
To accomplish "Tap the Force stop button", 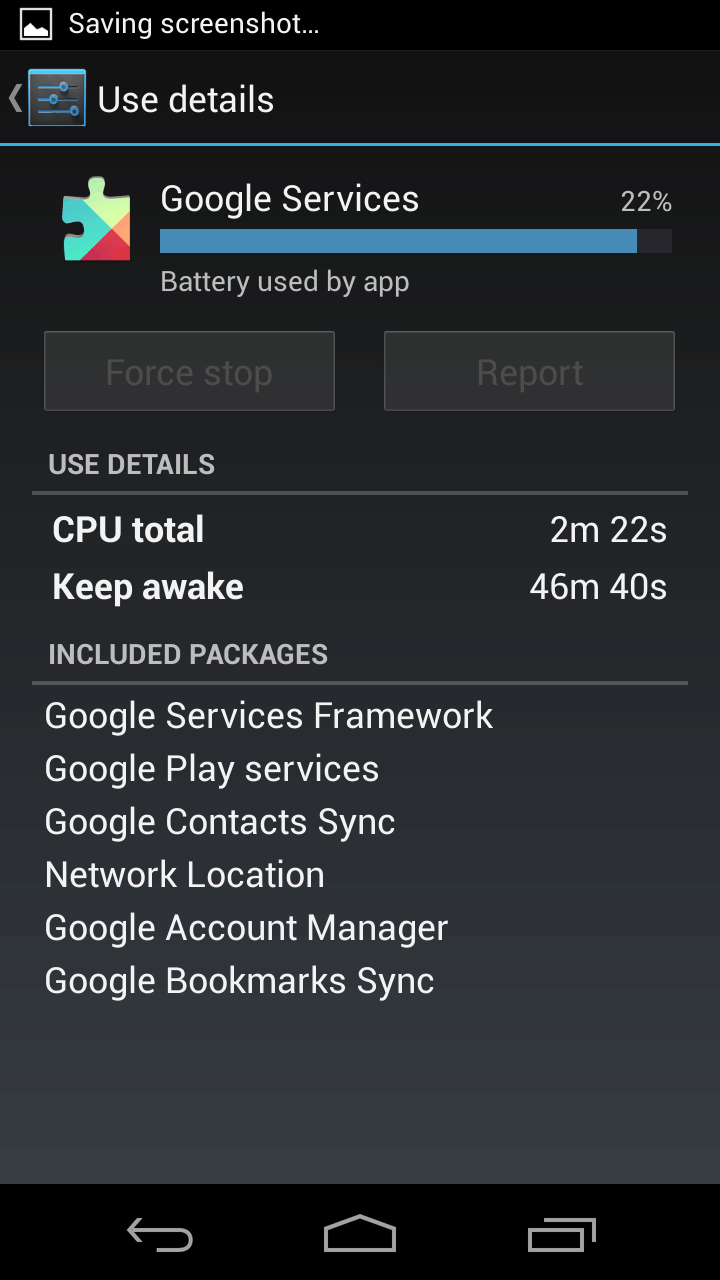I will [189, 372].
